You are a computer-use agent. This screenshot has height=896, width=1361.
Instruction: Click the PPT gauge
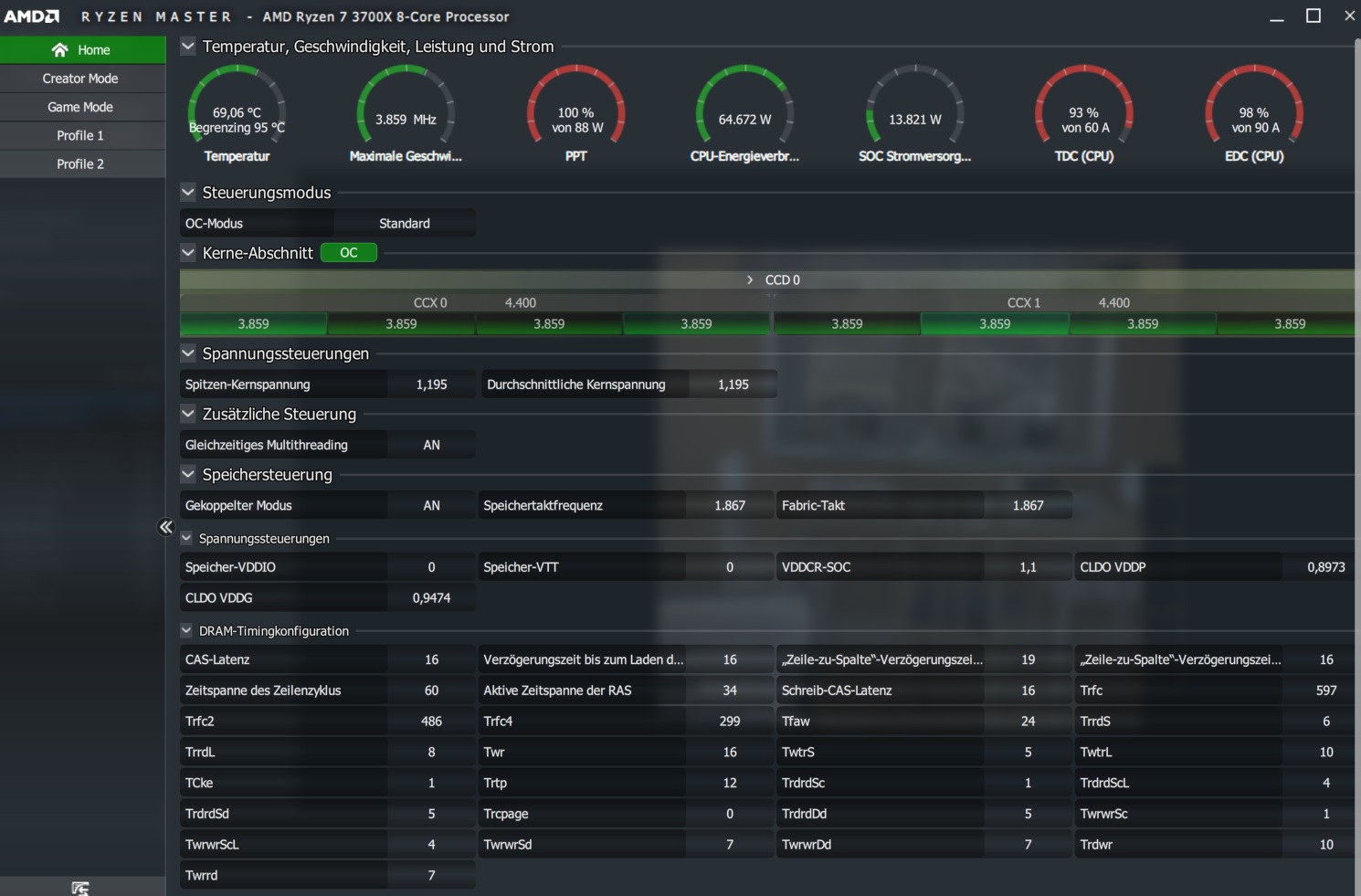coord(576,114)
